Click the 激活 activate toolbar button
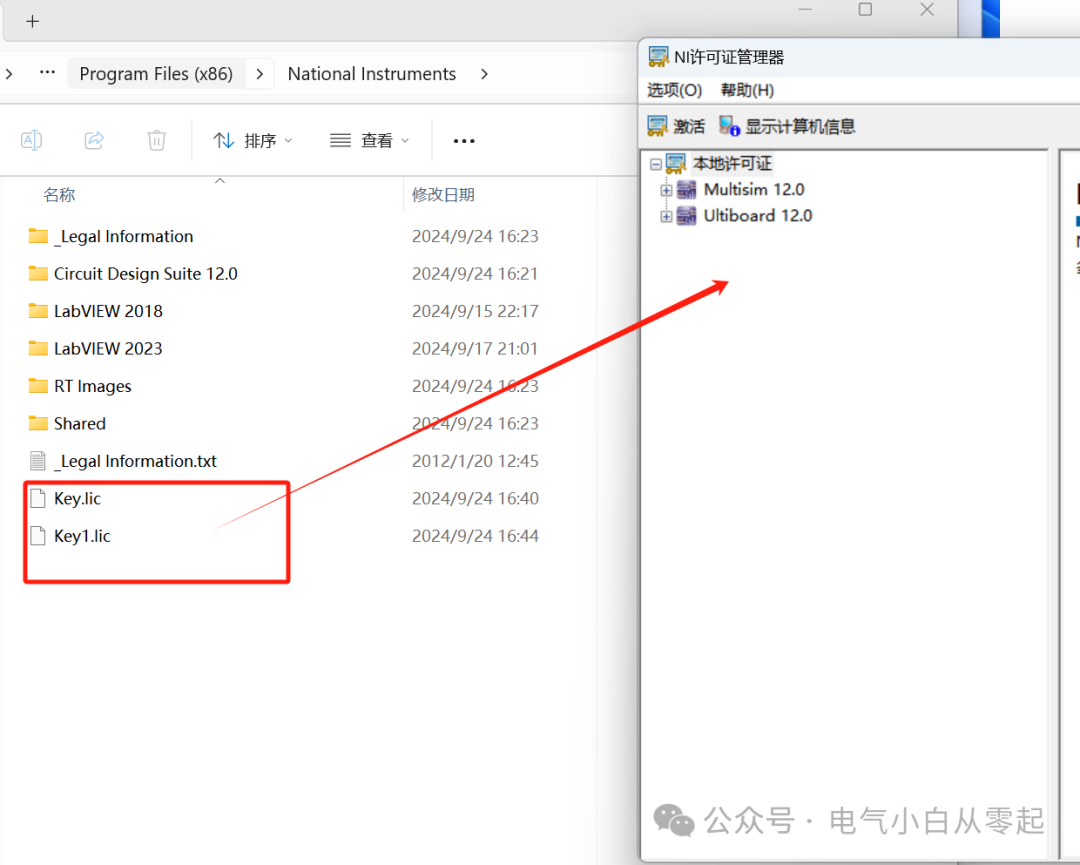 click(677, 126)
